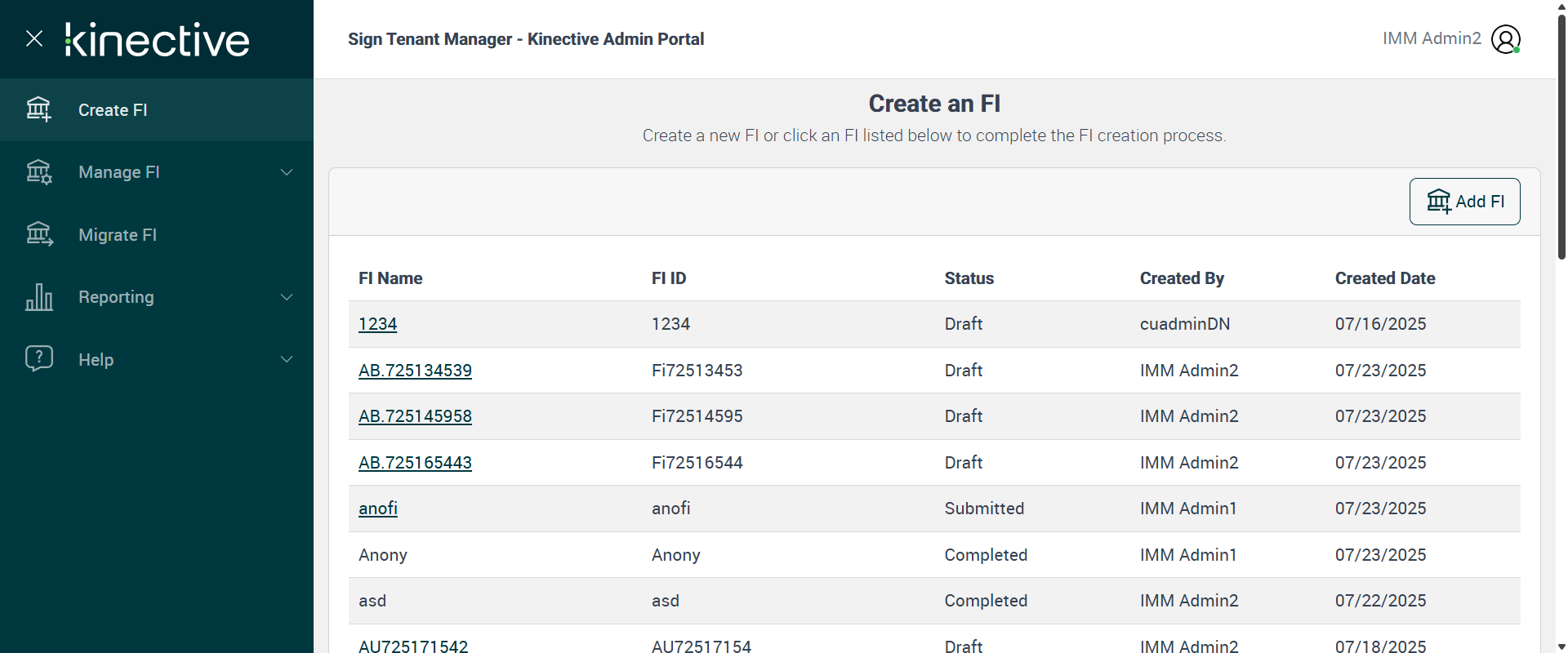Expand the Reporting submenu chevron
Screen dimensions: 1568x653
point(287,297)
